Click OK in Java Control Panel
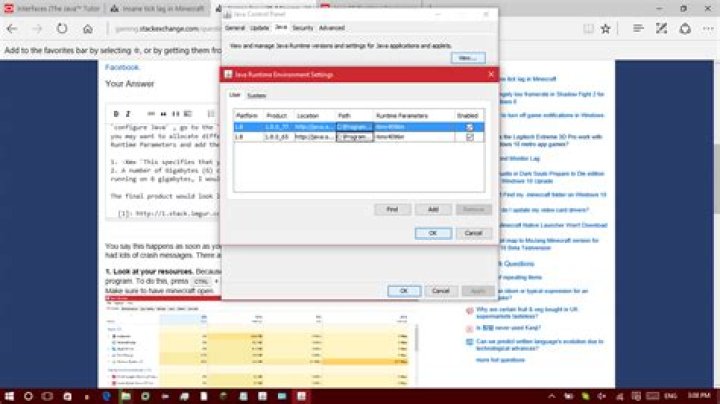 [404, 291]
